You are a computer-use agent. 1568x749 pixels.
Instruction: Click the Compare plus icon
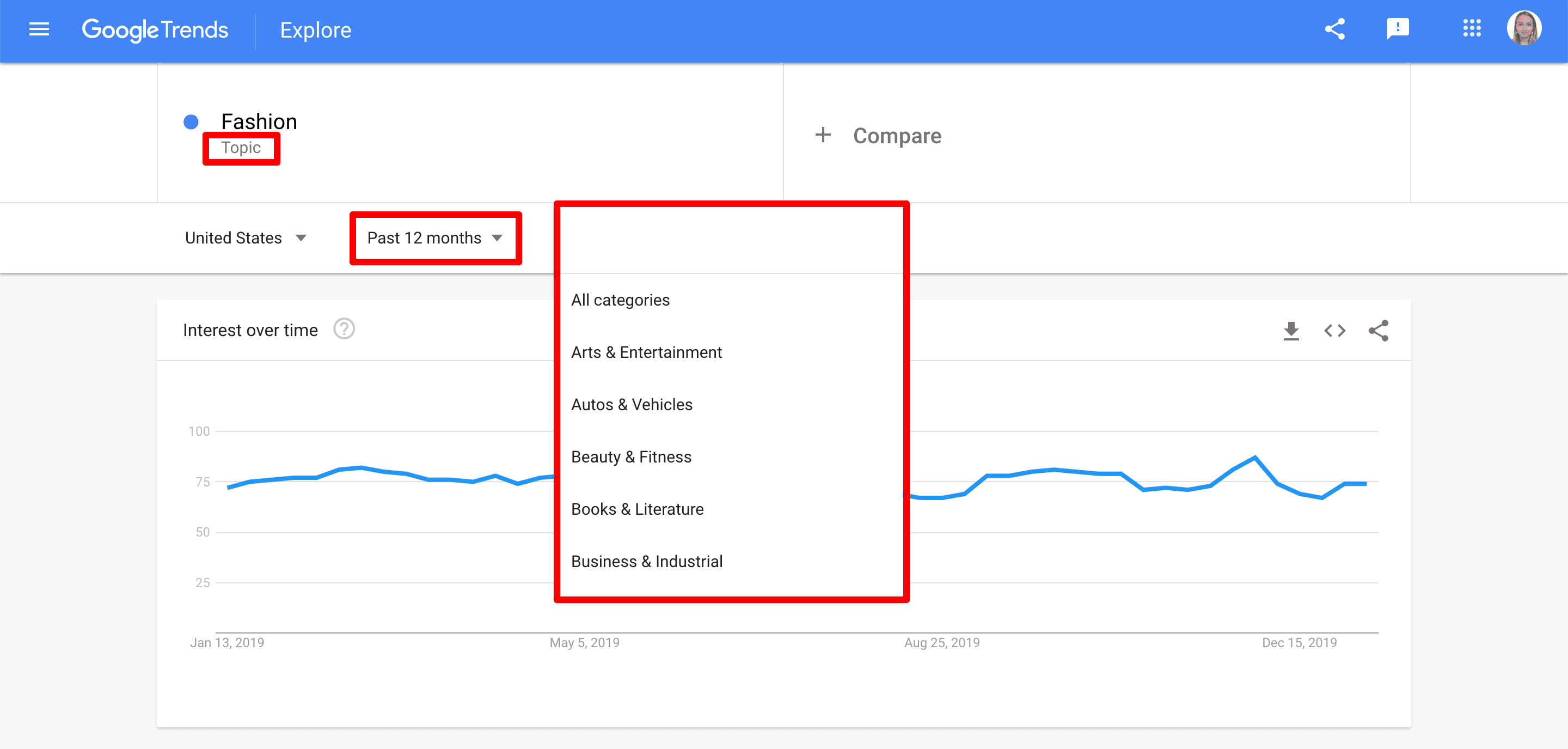point(823,135)
